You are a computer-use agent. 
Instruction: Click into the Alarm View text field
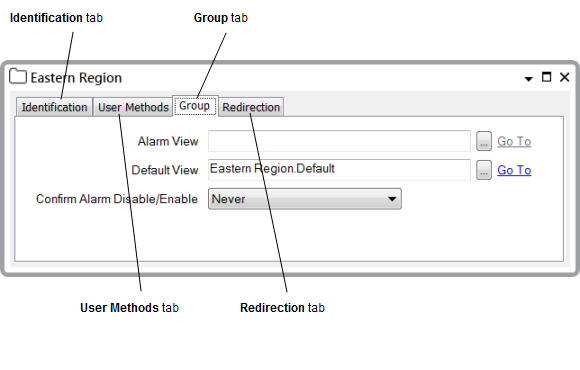pyautogui.click(x=339, y=141)
